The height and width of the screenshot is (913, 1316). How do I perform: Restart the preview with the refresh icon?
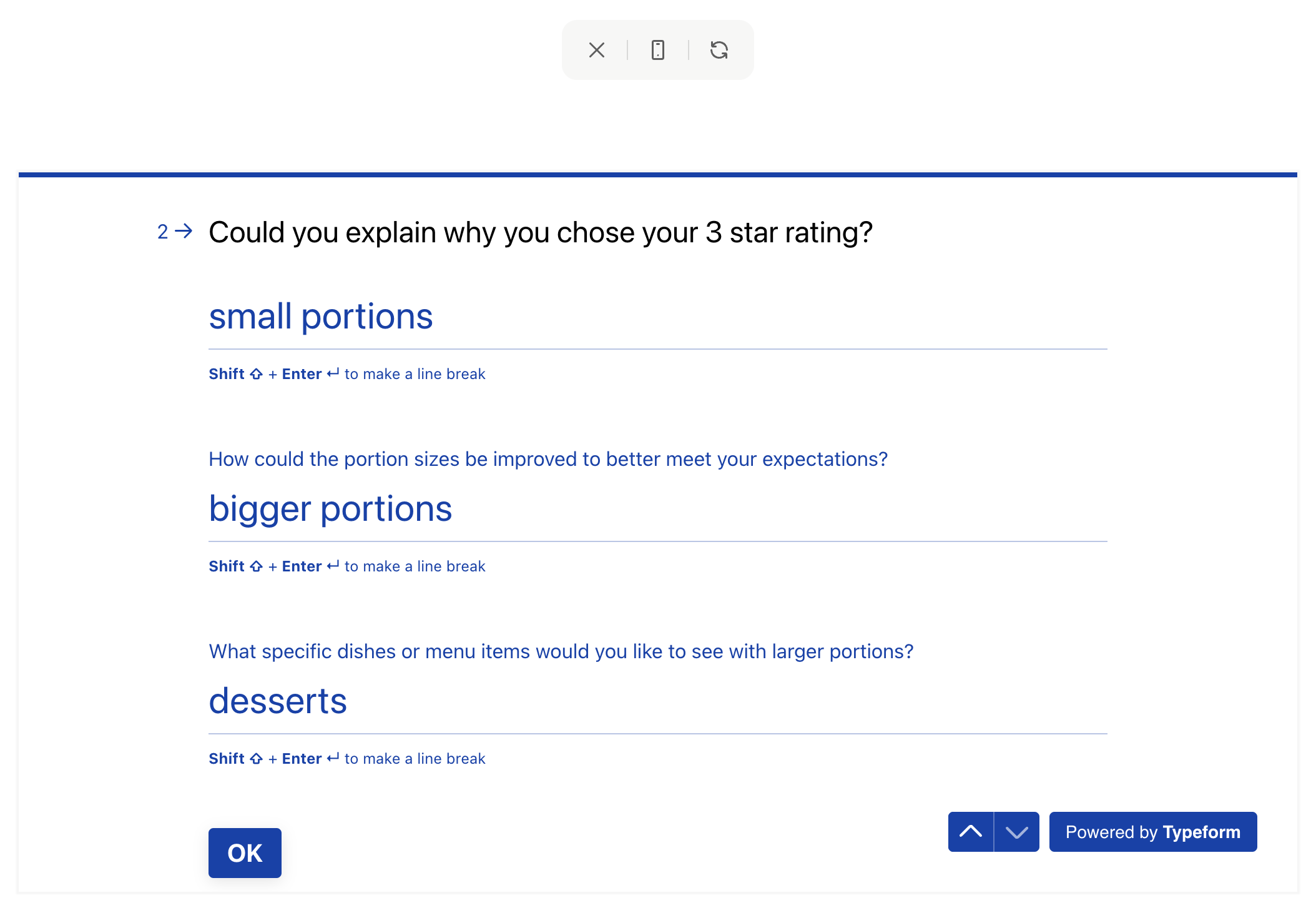[719, 50]
